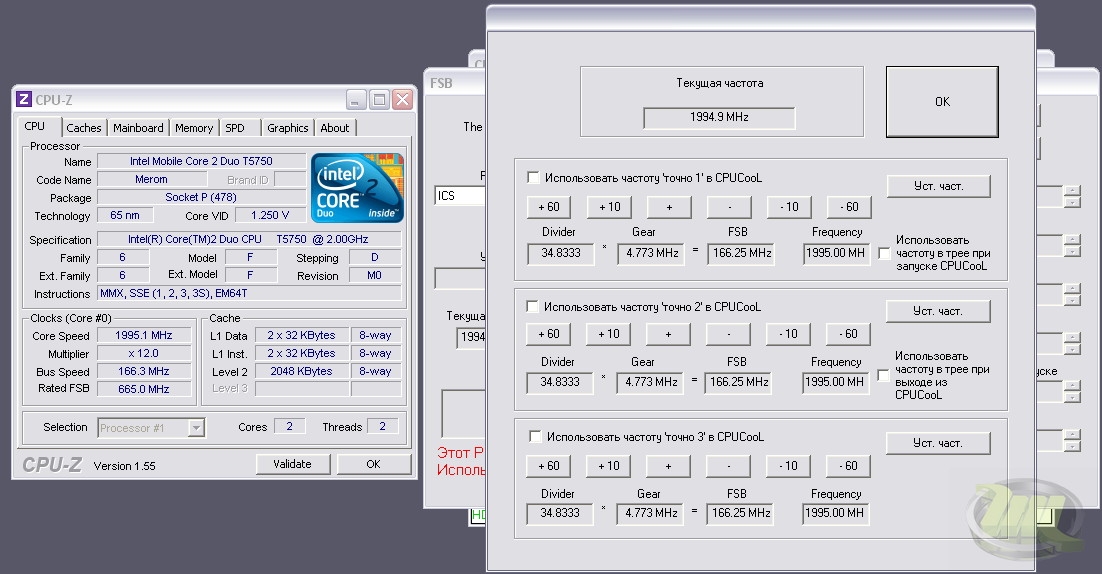This screenshot has height=574, width=1102.
Task: Toggle tray frequency on CPUCooL exit checkbox
Action: [884, 376]
